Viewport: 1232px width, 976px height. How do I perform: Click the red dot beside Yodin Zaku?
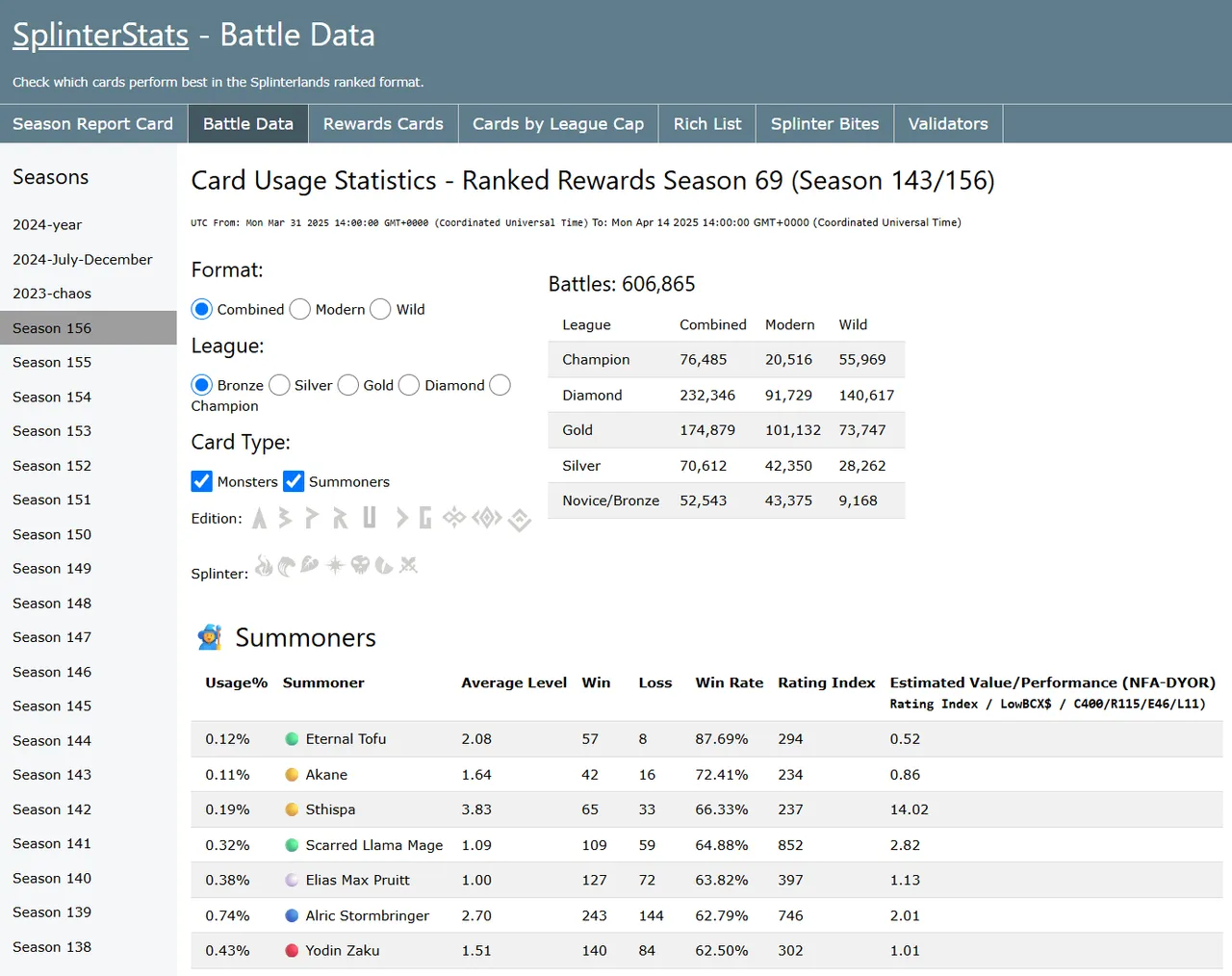coord(292,950)
